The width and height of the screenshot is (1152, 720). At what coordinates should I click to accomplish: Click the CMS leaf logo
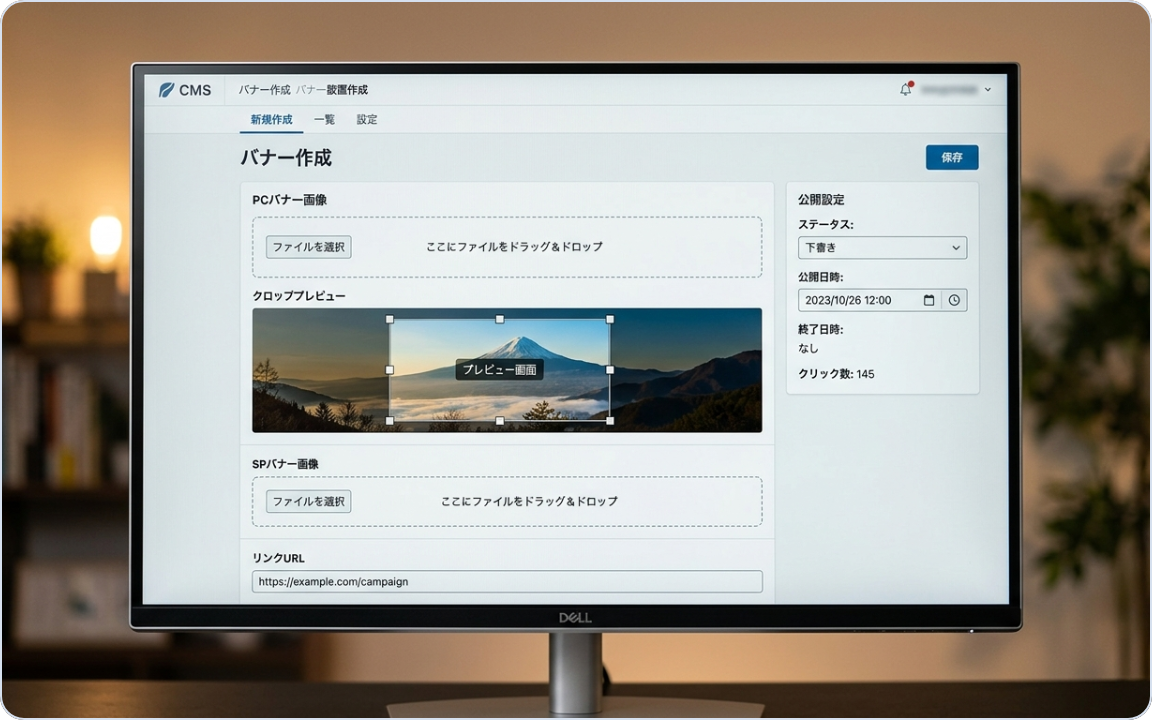[x=166, y=90]
